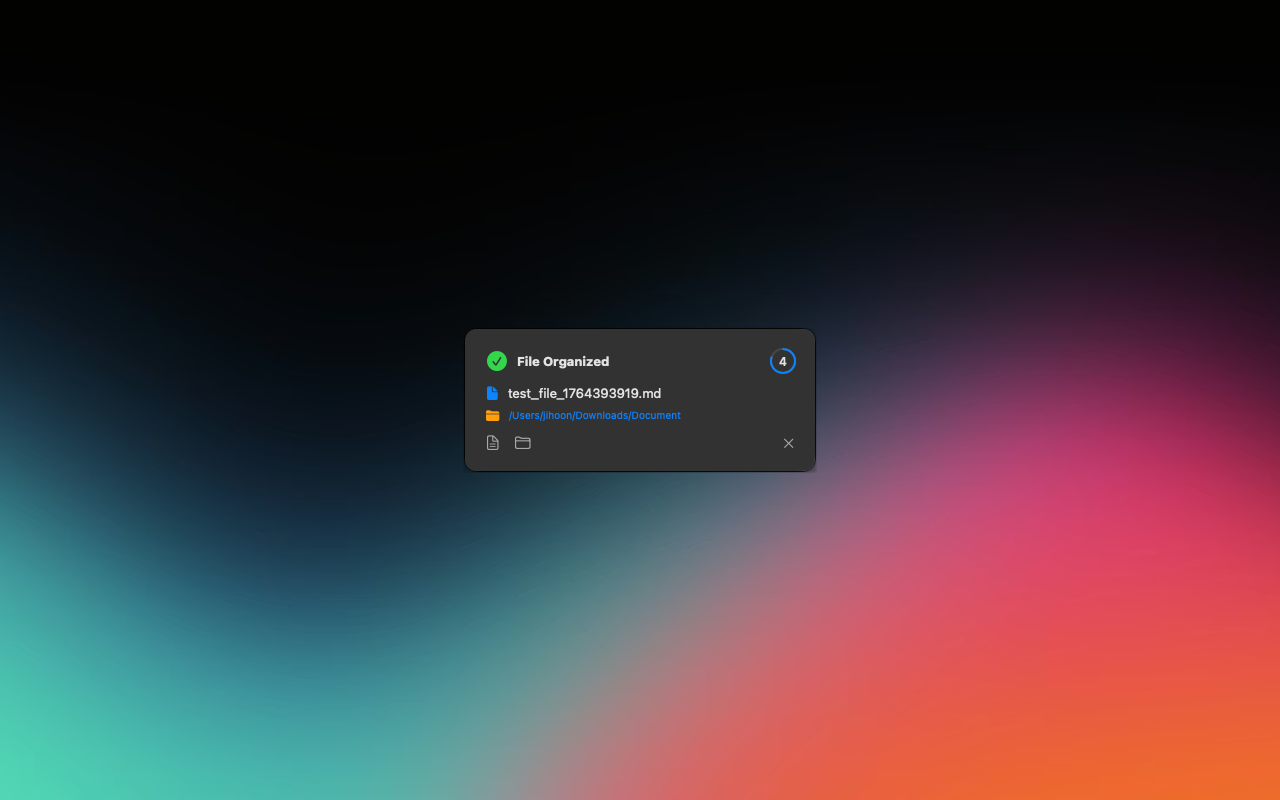Dismiss the notification with the X button
1280x800 pixels.
788,443
